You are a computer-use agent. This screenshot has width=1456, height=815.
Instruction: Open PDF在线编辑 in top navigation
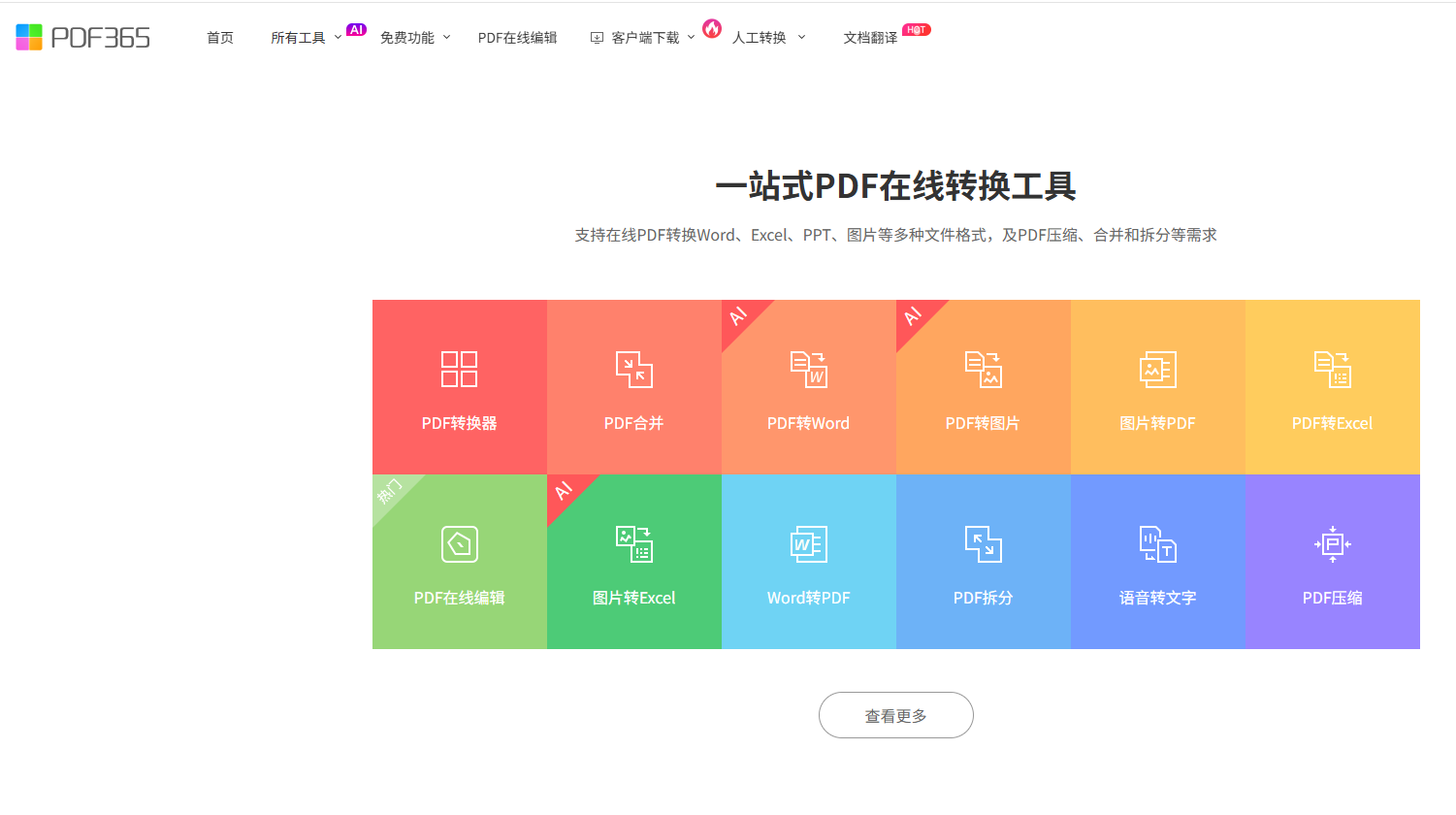517,38
